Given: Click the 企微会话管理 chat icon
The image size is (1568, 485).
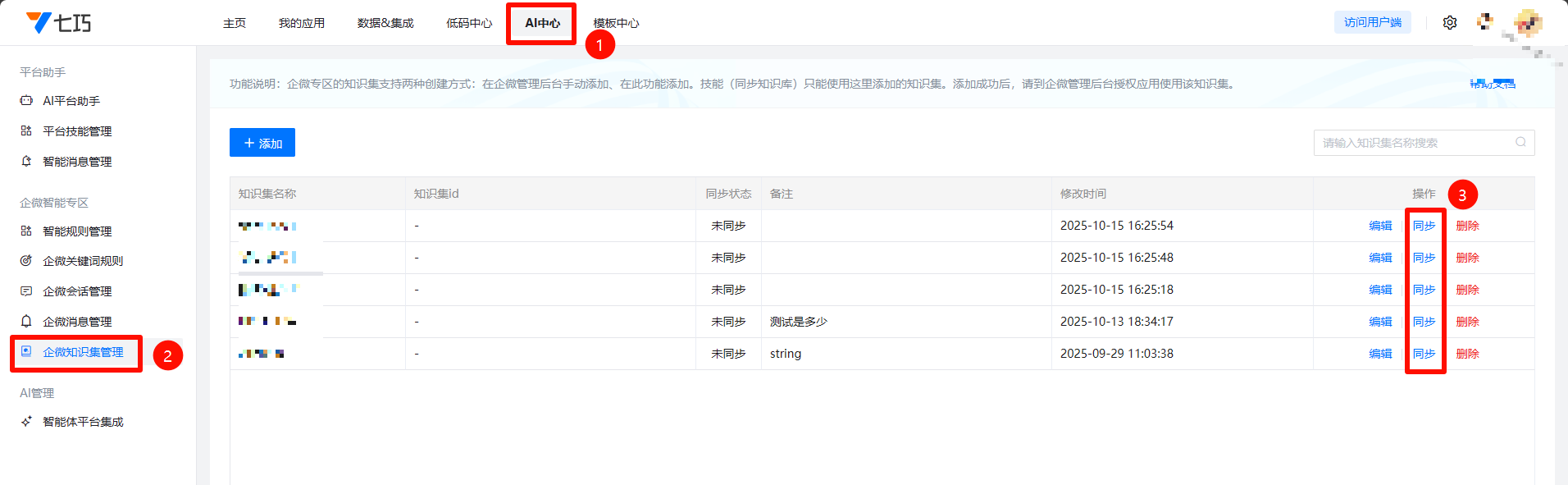Looking at the screenshot, I should tap(26, 291).
